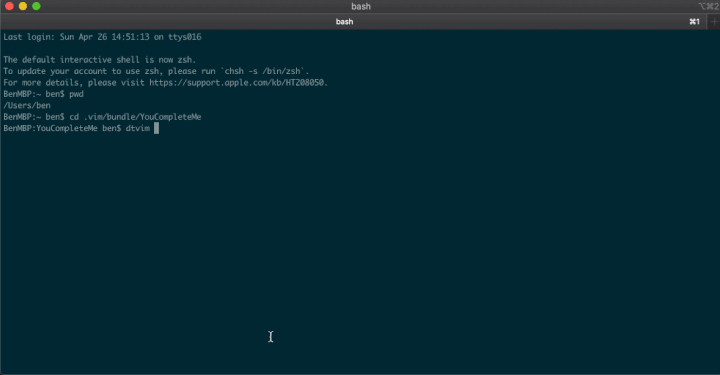Image resolution: width=720 pixels, height=375 pixels.
Task: Click the first BenMBP:~ ben$ prompt
Action: [x=34, y=94]
